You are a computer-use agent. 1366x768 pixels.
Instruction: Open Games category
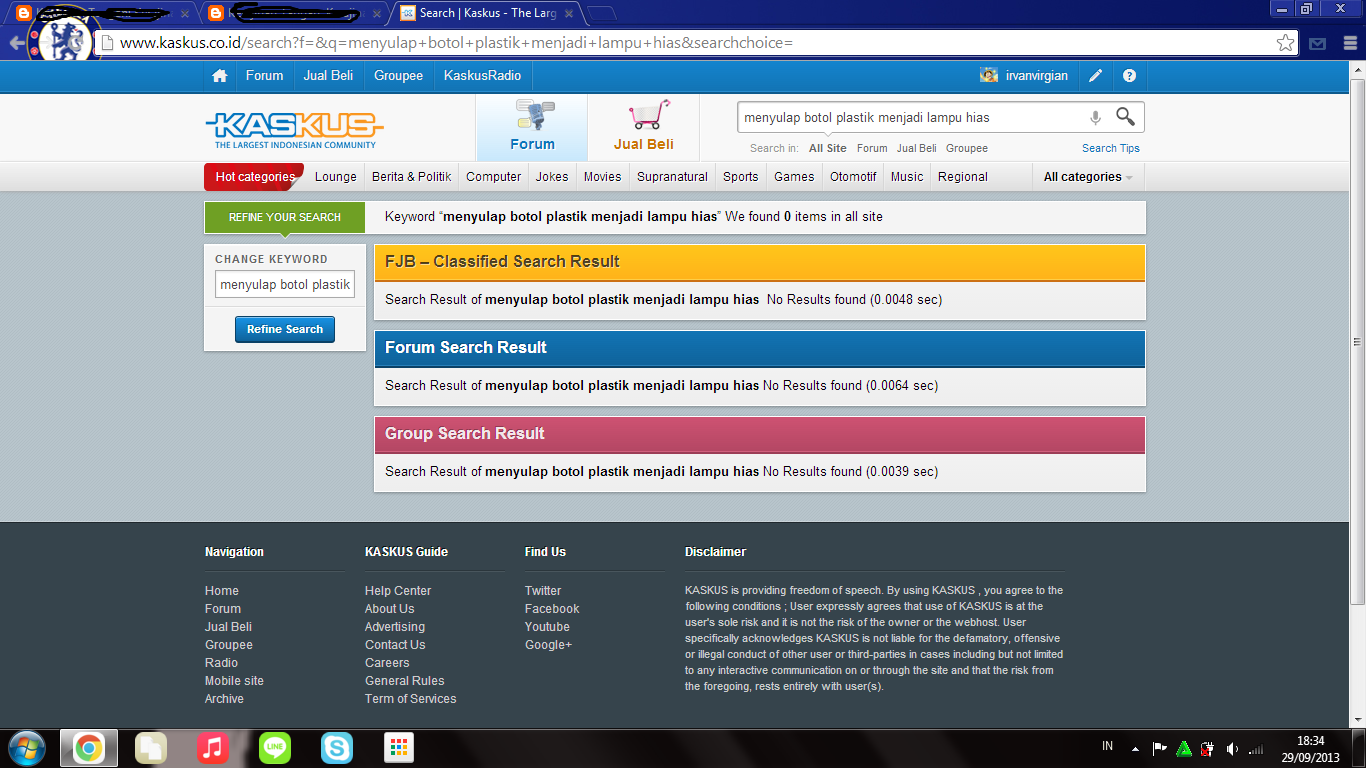coord(794,177)
